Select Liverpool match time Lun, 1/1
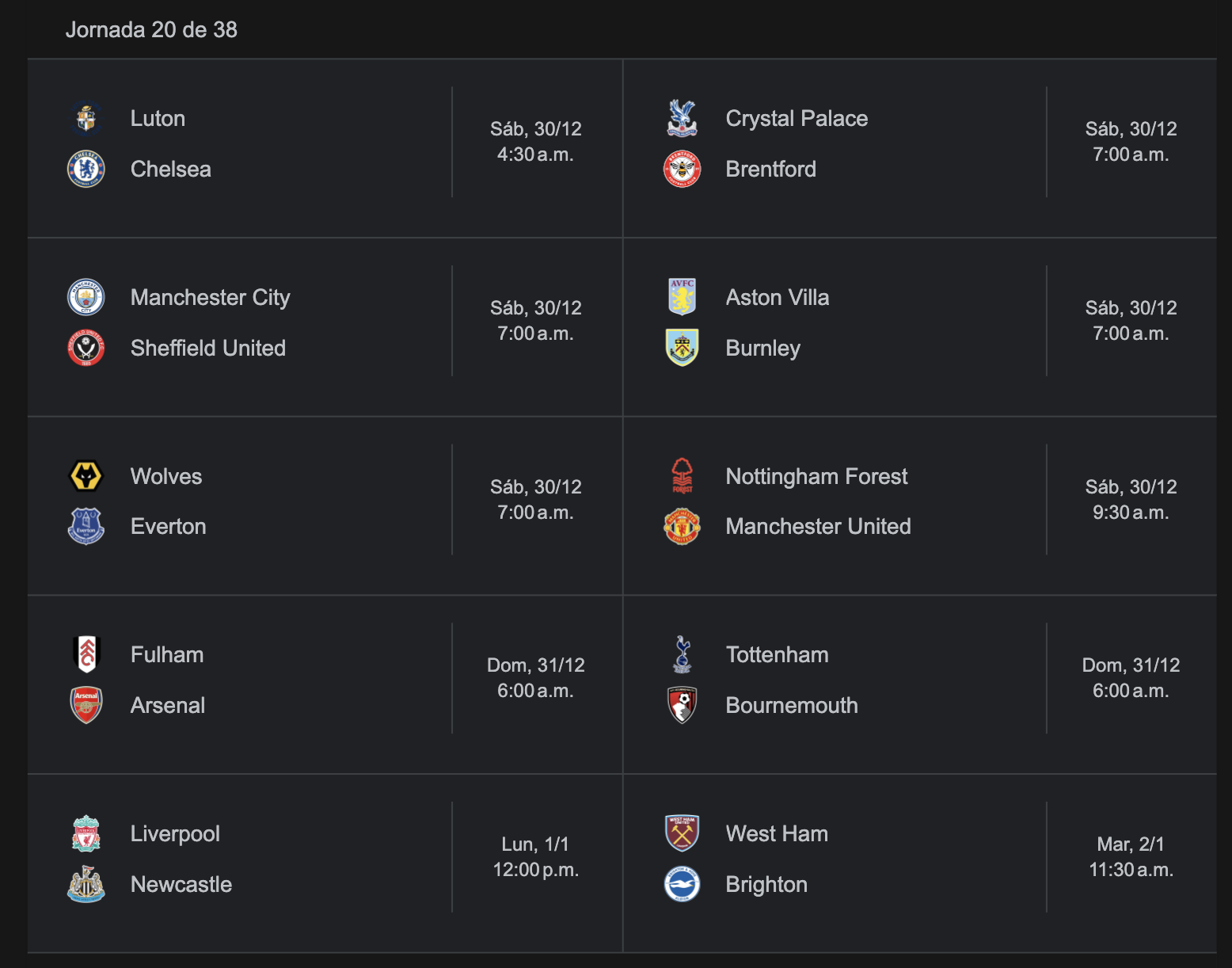The image size is (1232, 968). click(x=535, y=844)
